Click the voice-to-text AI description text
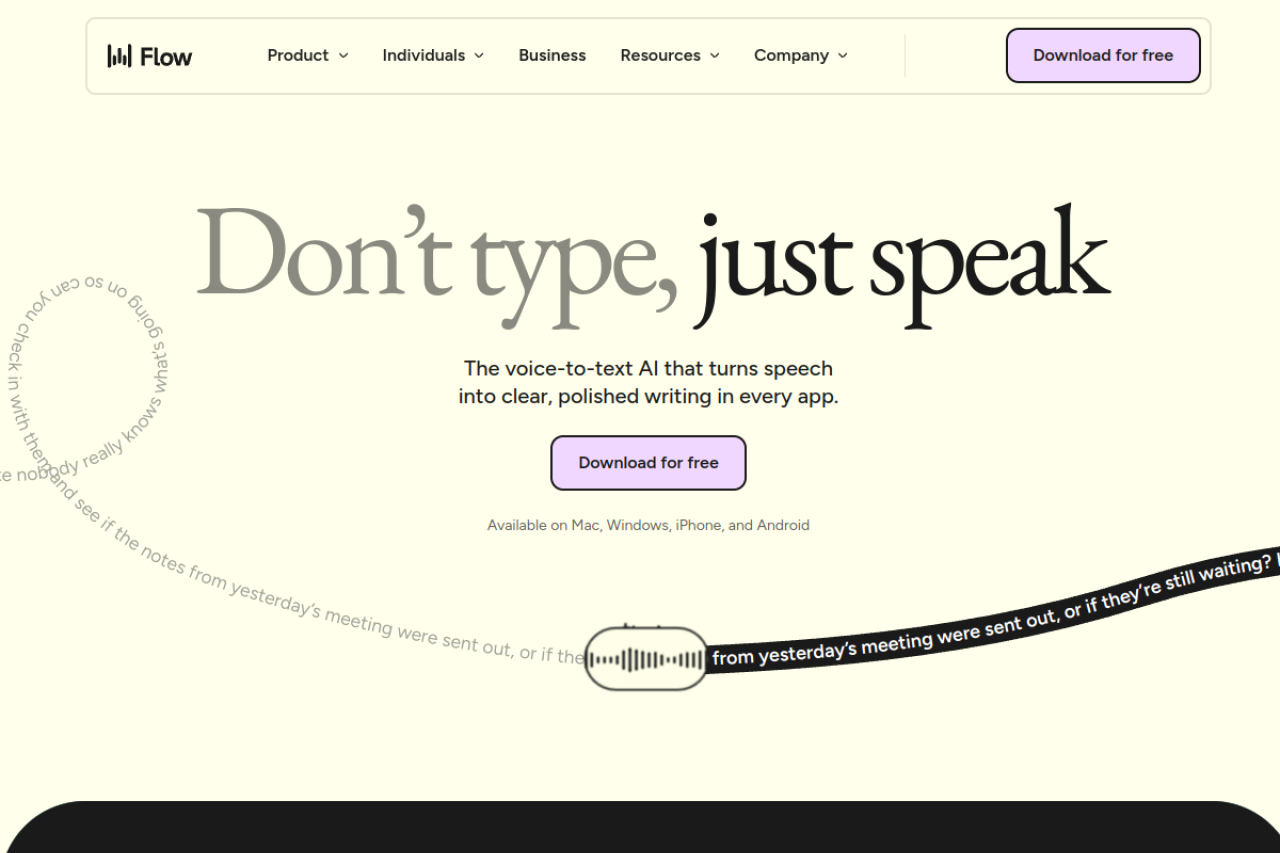 click(x=648, y=382)
